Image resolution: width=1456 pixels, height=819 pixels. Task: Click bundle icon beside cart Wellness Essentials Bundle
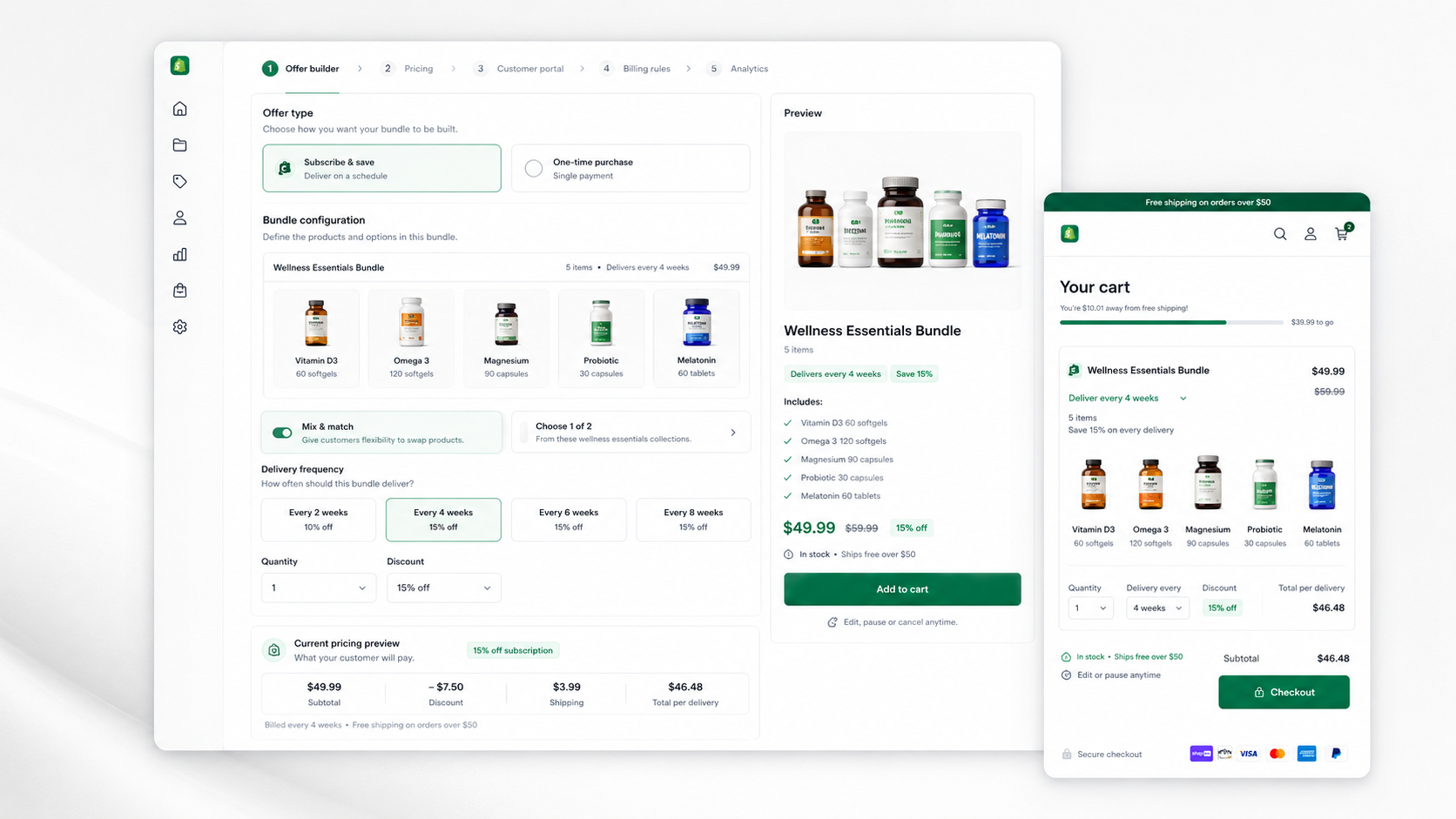click(x=1074, y=370)
